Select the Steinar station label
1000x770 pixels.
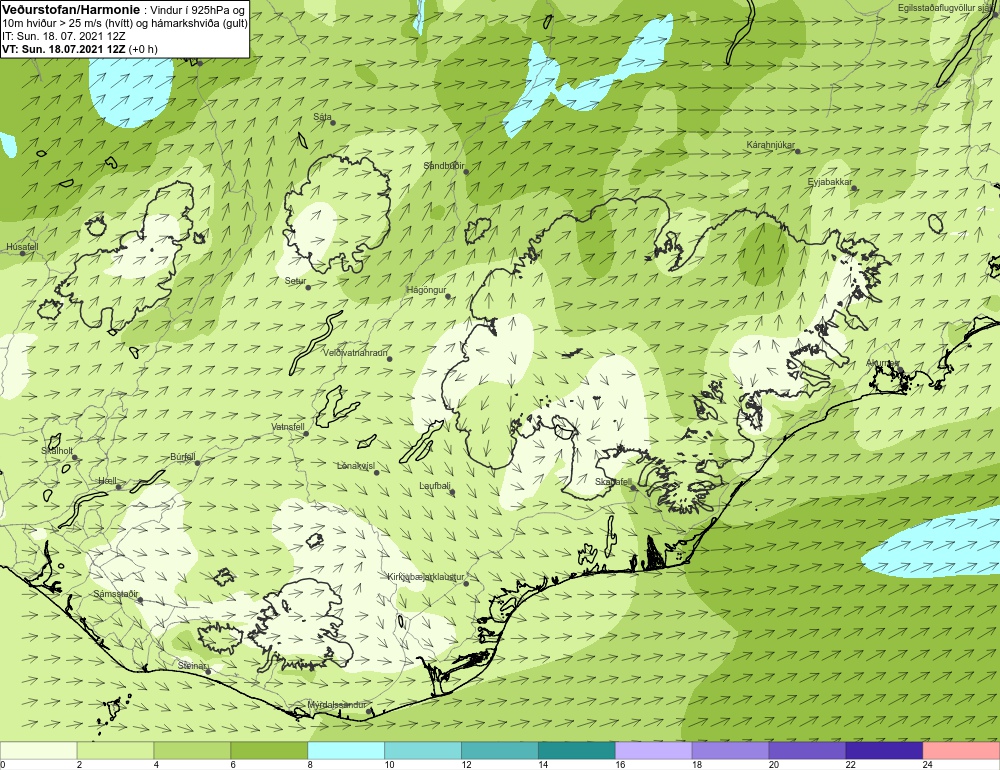pos(193,665)
